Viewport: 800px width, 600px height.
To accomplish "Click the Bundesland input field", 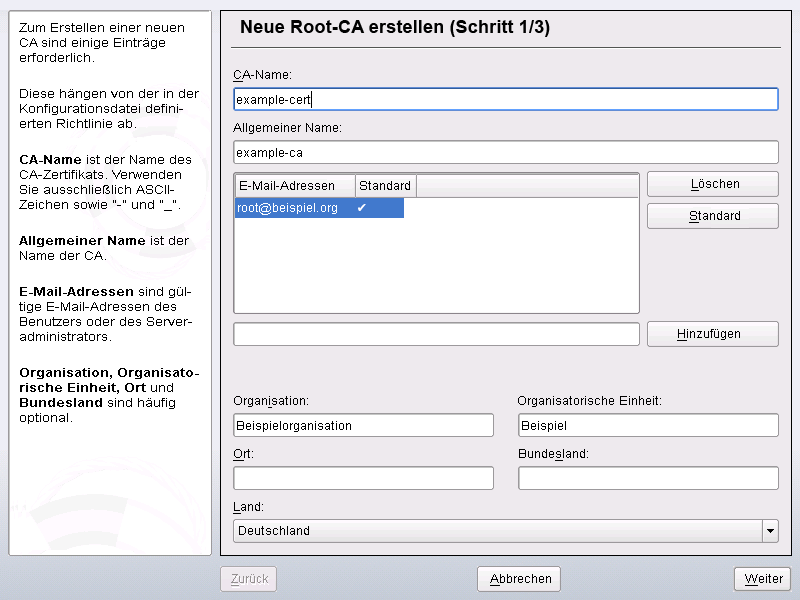I will (648, 478).
